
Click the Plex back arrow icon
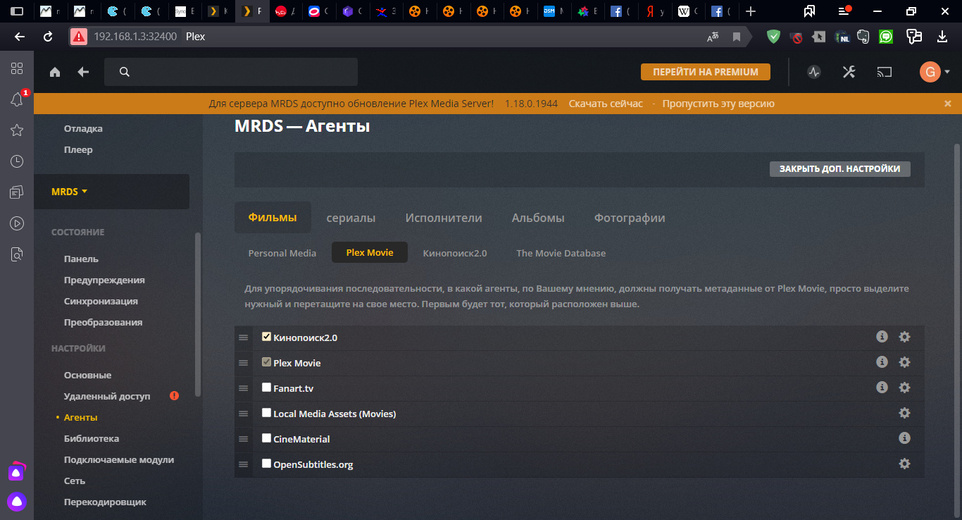pyautogui.click(x=83, y=72)
